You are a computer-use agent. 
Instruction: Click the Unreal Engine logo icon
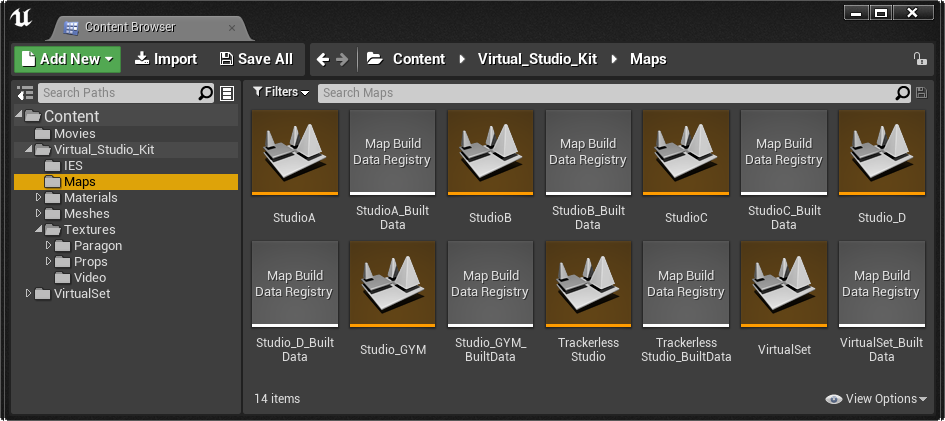(20, 17)
